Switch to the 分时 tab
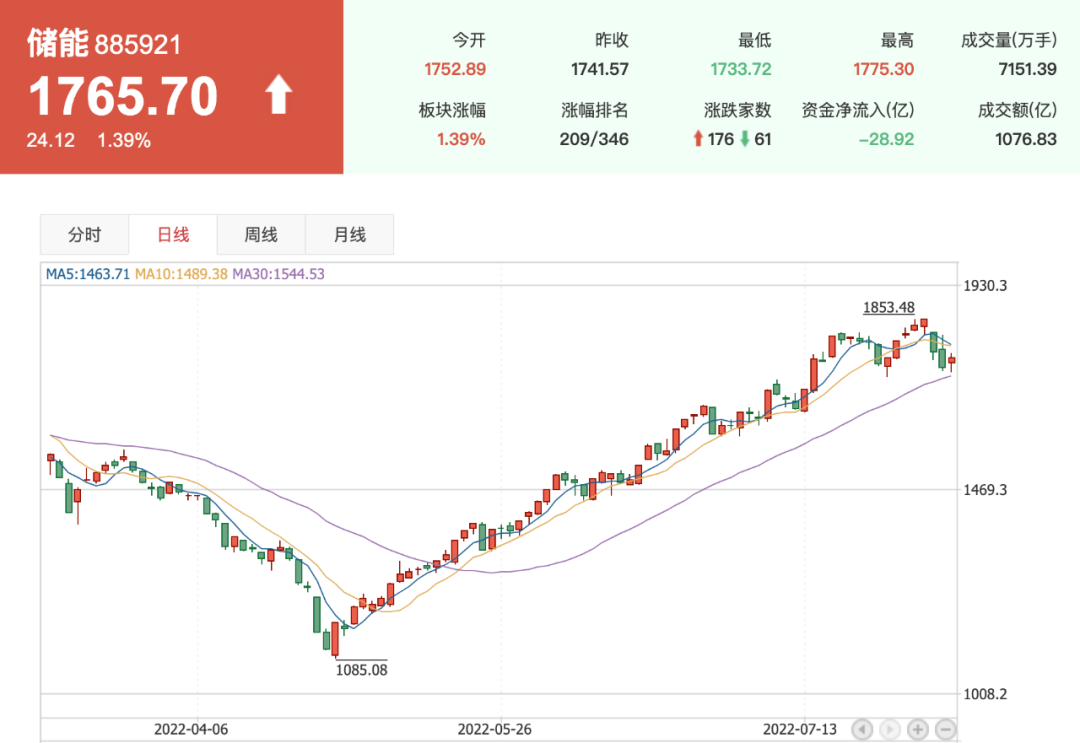The image size is (1080, 743). pos(84,235)
